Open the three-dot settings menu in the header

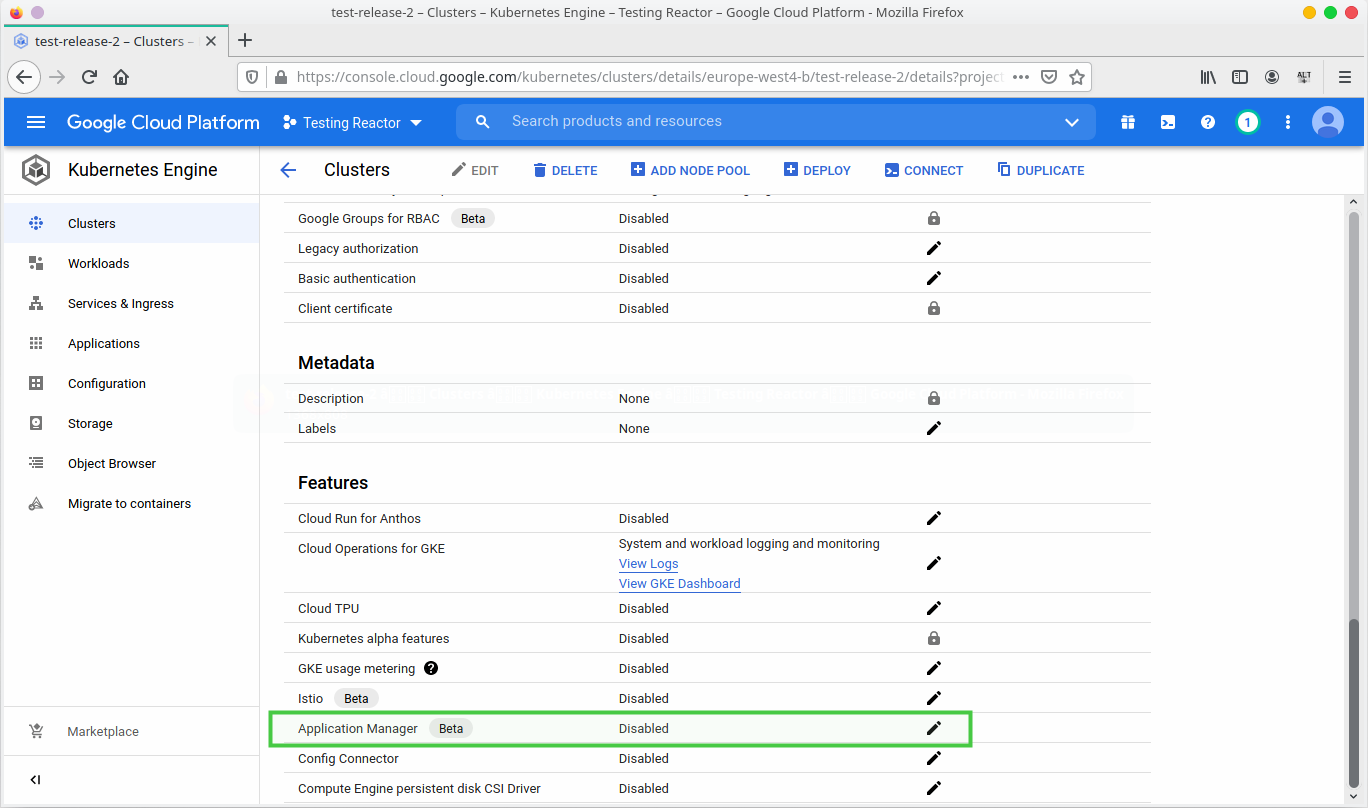(x=1288, y=122)
